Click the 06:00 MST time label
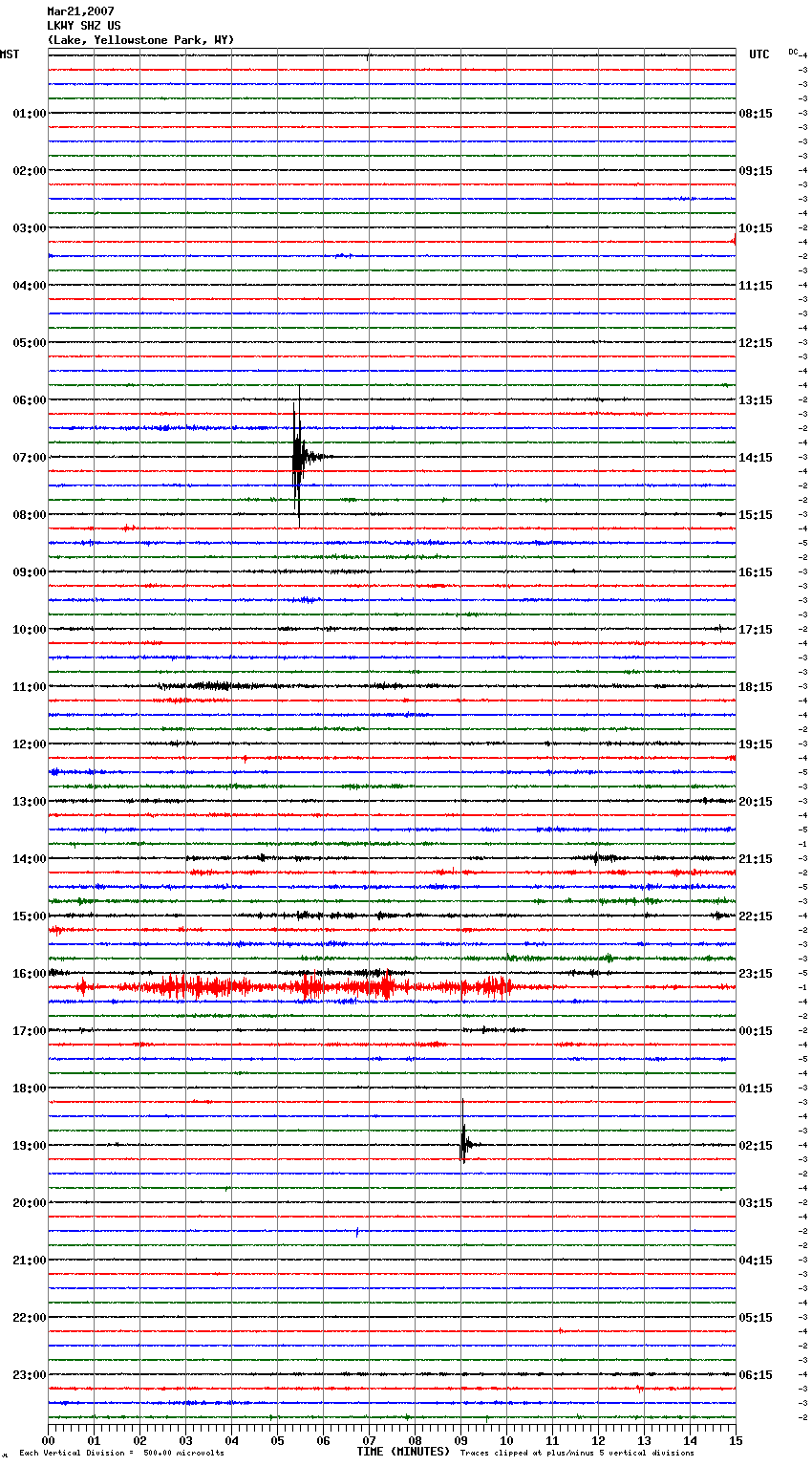 (30, 400)
